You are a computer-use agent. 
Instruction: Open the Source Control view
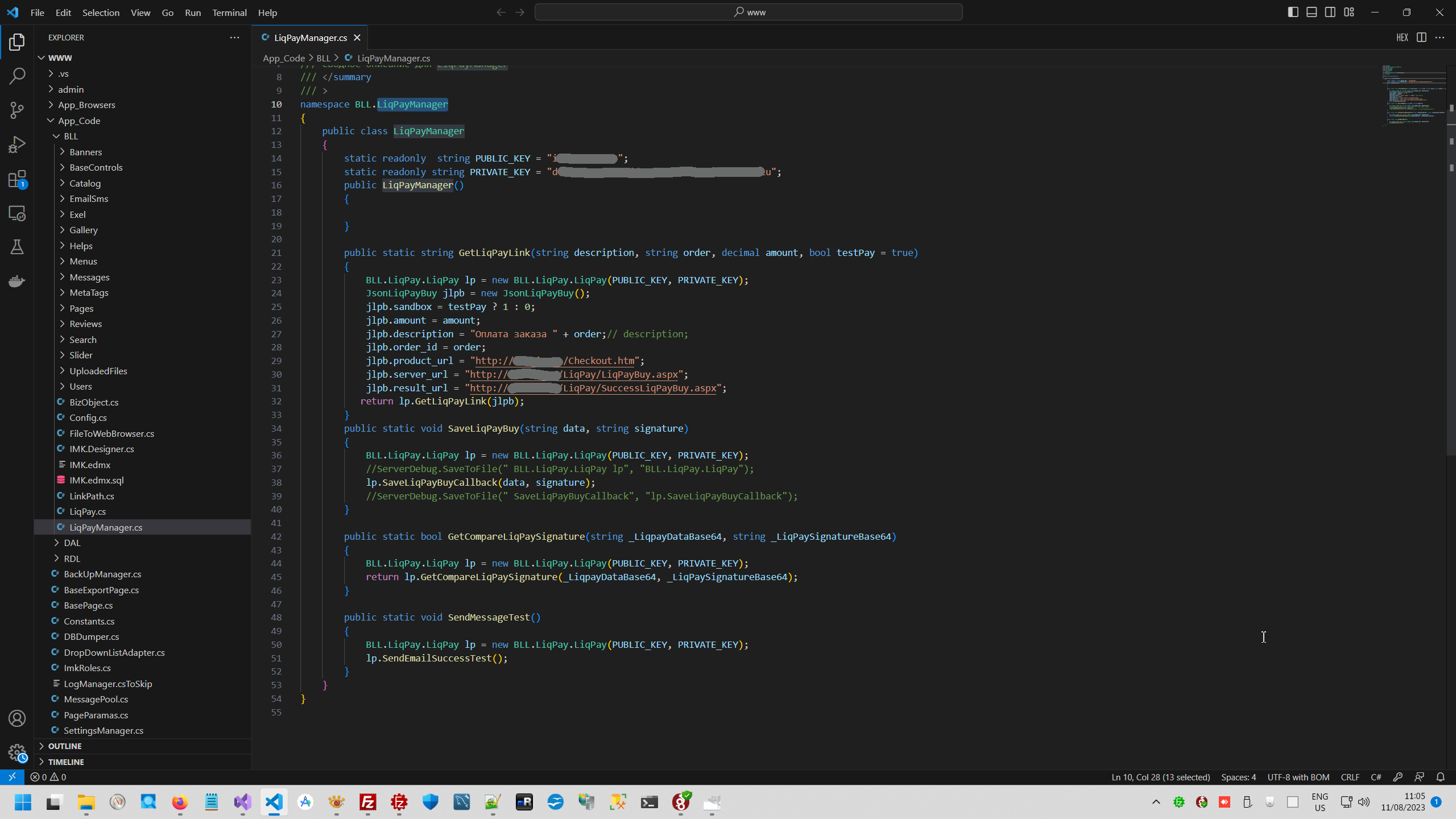[x=17, y=110]
